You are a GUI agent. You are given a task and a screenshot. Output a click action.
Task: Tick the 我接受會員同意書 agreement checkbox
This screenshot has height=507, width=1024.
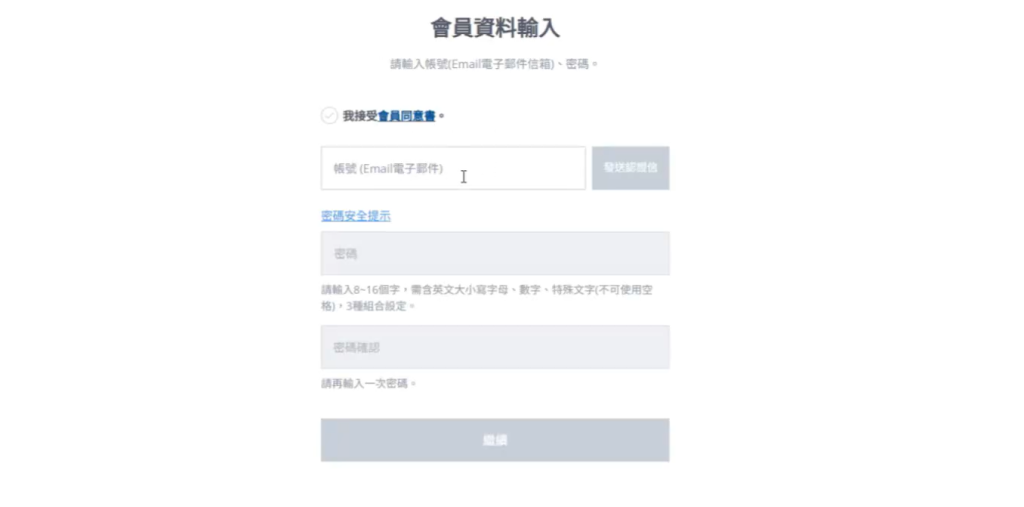coord(329,116)
